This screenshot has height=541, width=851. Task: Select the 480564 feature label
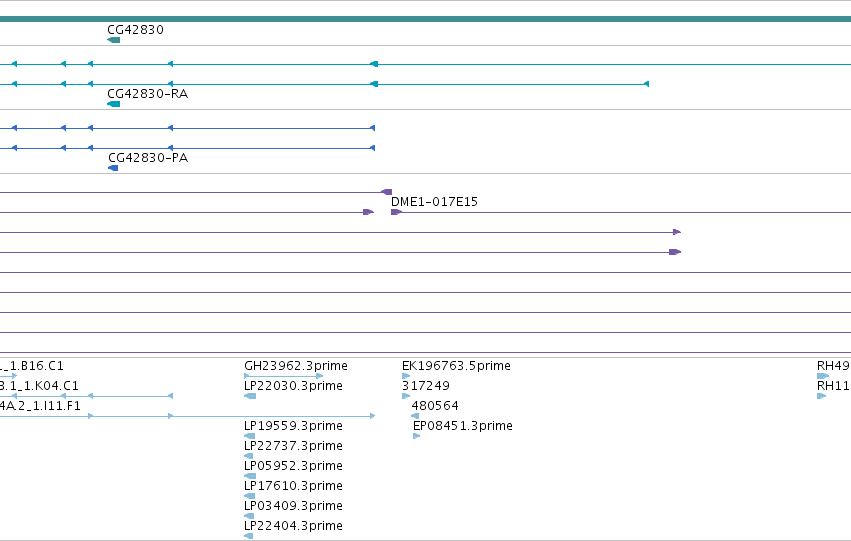point(435,406)
